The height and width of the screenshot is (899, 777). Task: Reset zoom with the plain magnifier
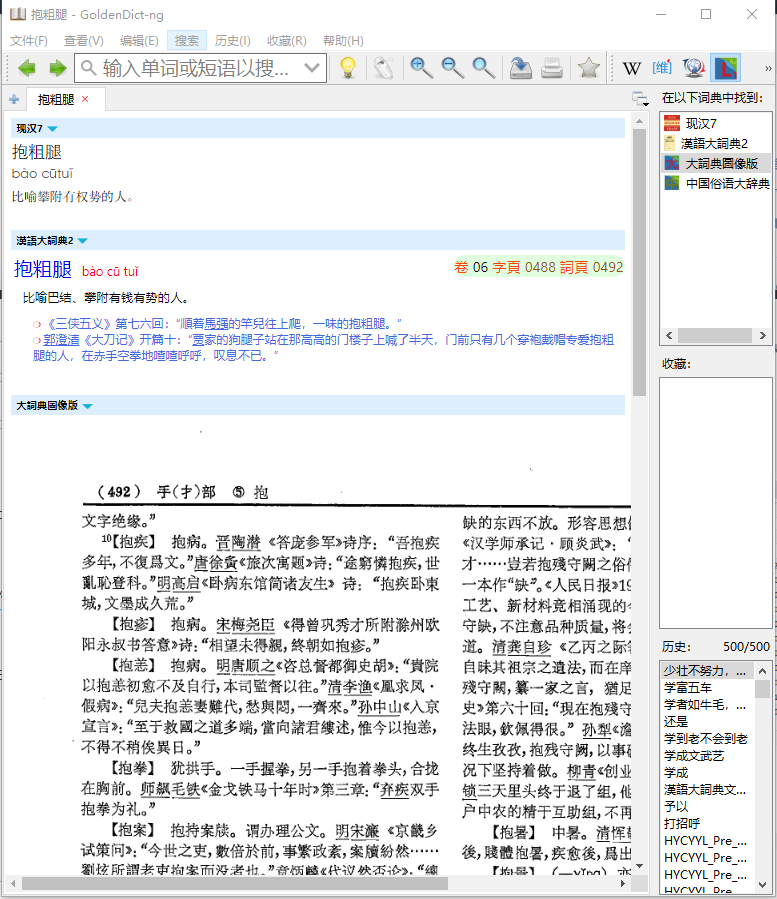pos(483,68)
